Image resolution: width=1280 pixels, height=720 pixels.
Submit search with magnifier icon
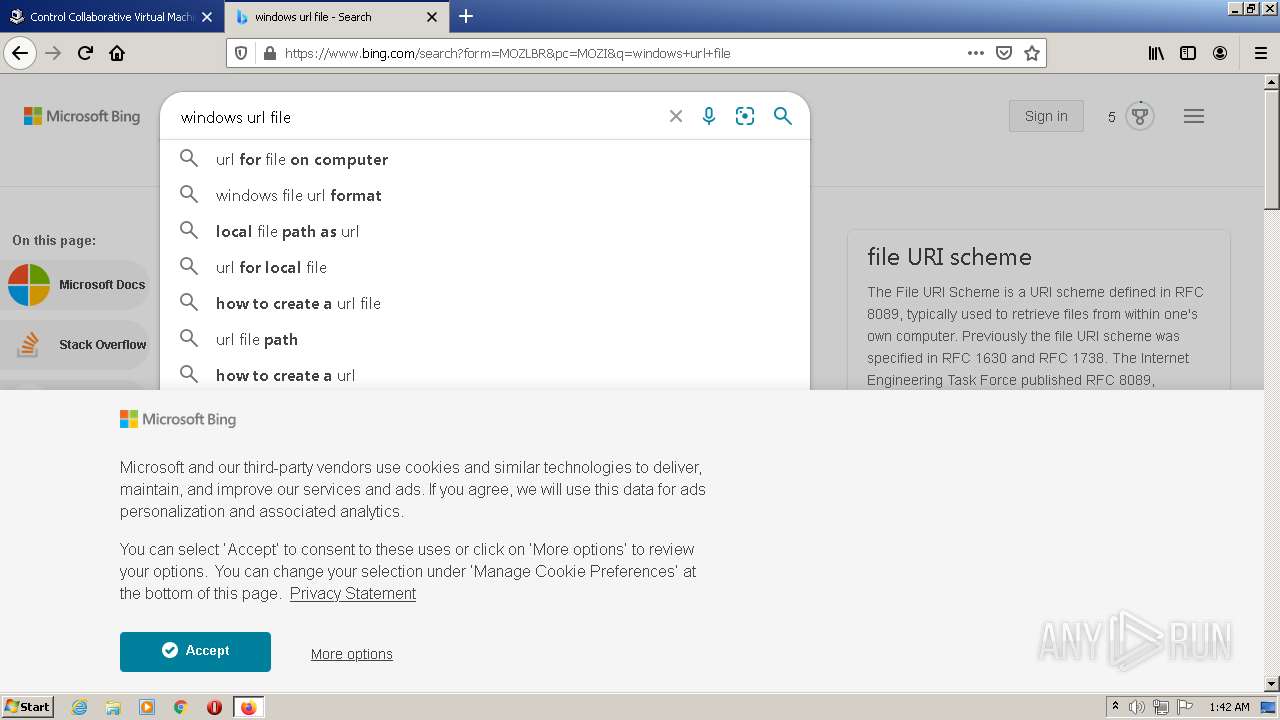point(783,116)
